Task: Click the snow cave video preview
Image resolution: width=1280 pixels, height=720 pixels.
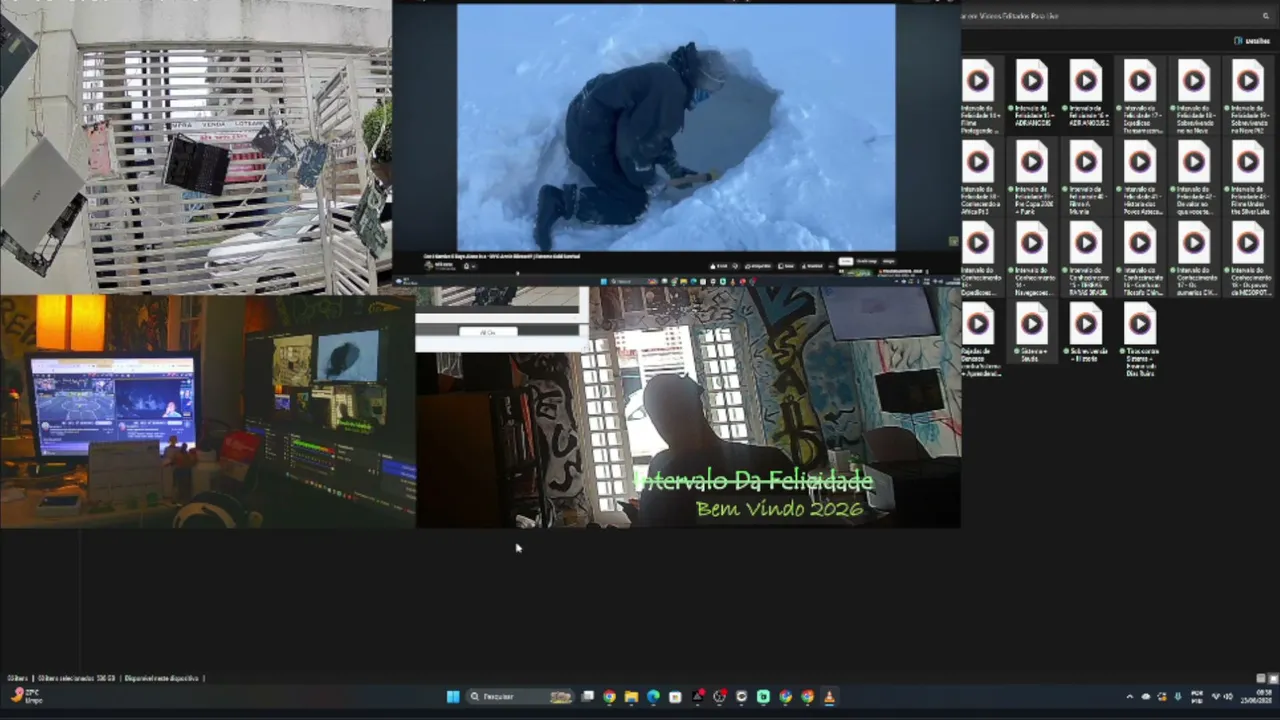Action: coord(676,127)
